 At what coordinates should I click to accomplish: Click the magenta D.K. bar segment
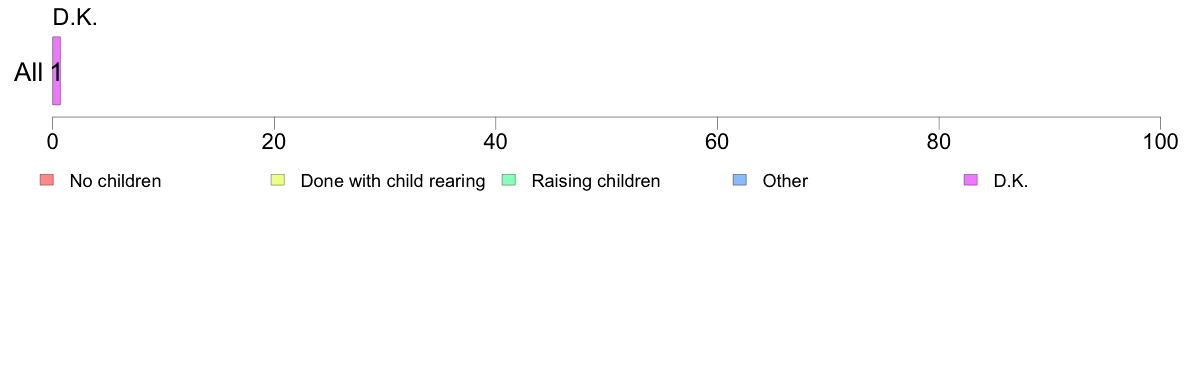[x=56, y=70]
